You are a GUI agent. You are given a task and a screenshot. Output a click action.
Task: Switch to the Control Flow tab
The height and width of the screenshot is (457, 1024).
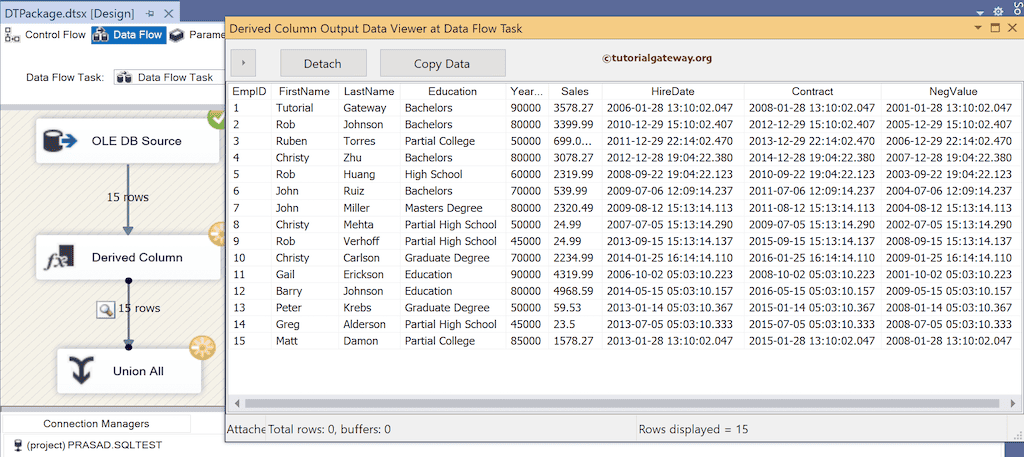(x=46, y=35)
